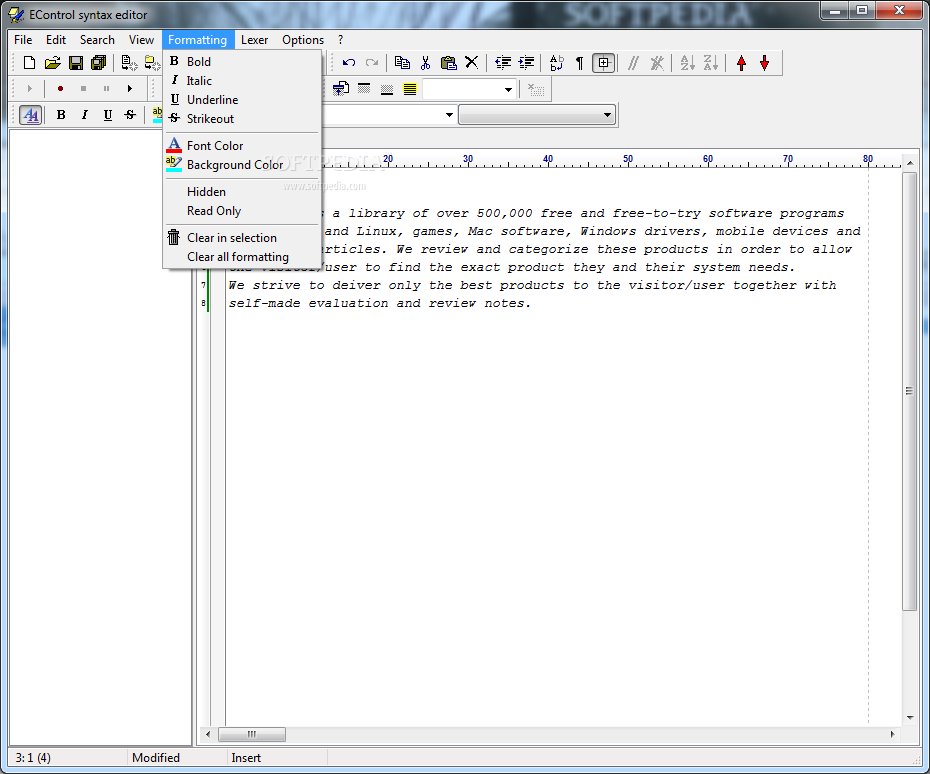Create a new file with toolbar icon
This screenshot has height=774, width=930.
click(29, 62)
